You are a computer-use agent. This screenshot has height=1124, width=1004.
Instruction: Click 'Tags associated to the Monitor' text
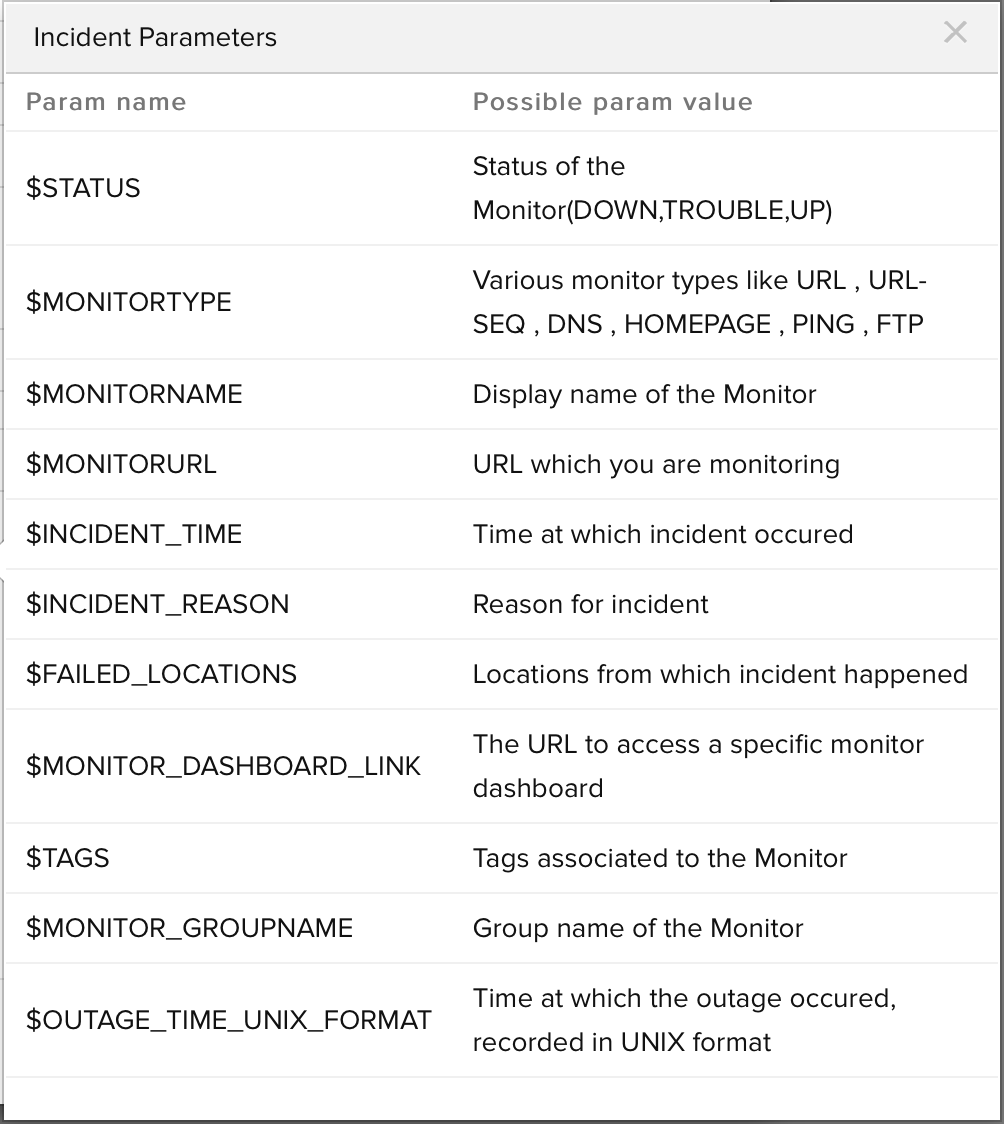pyautogui.click(x=660, y=858)
